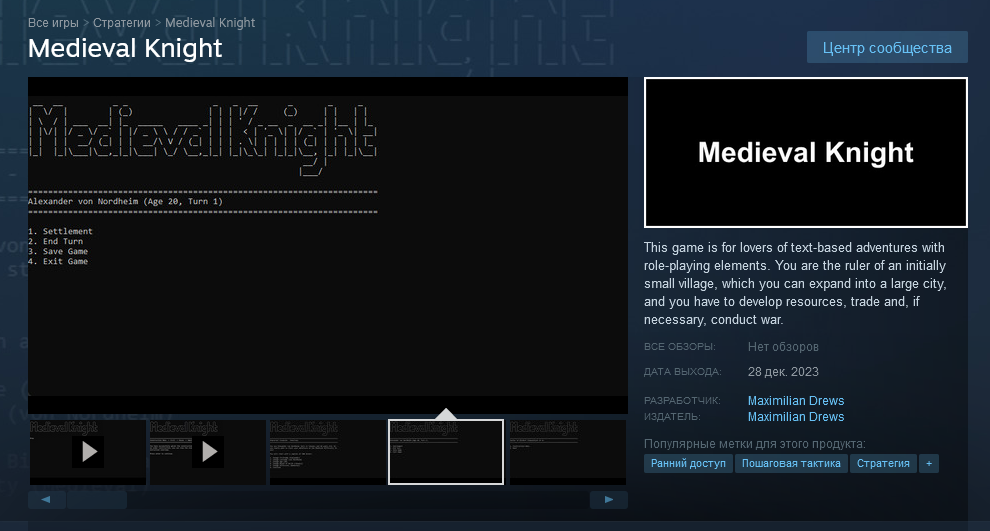Play the second video thumbnail
Viewport: 990px width, 531px height.
coord(208,452)
